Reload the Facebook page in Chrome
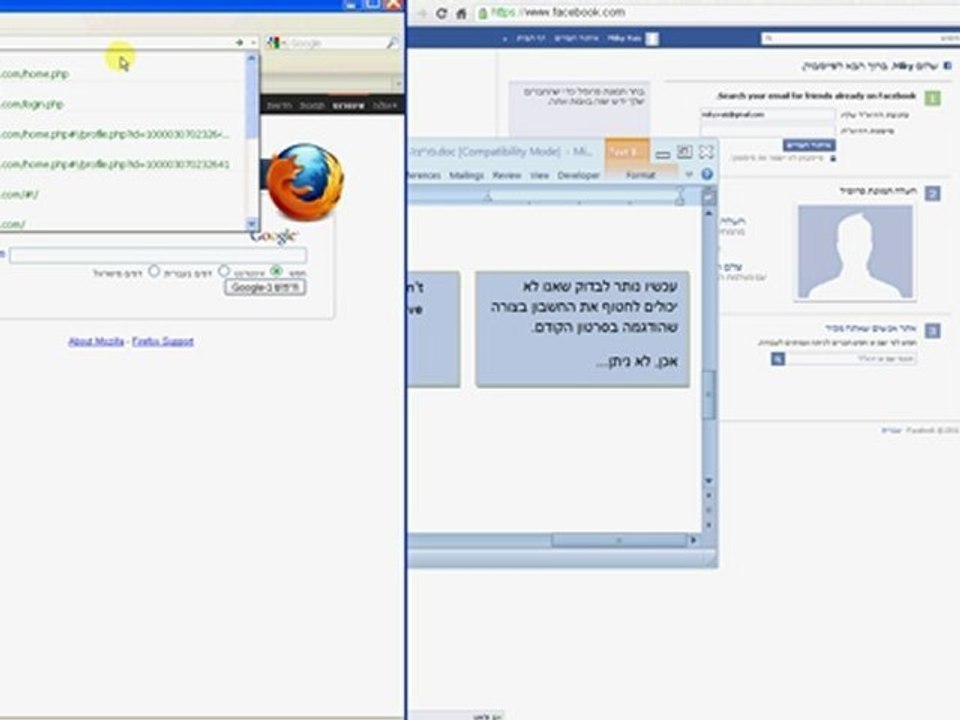The height and width of the screenshot is (720, 960). [441, 13]
